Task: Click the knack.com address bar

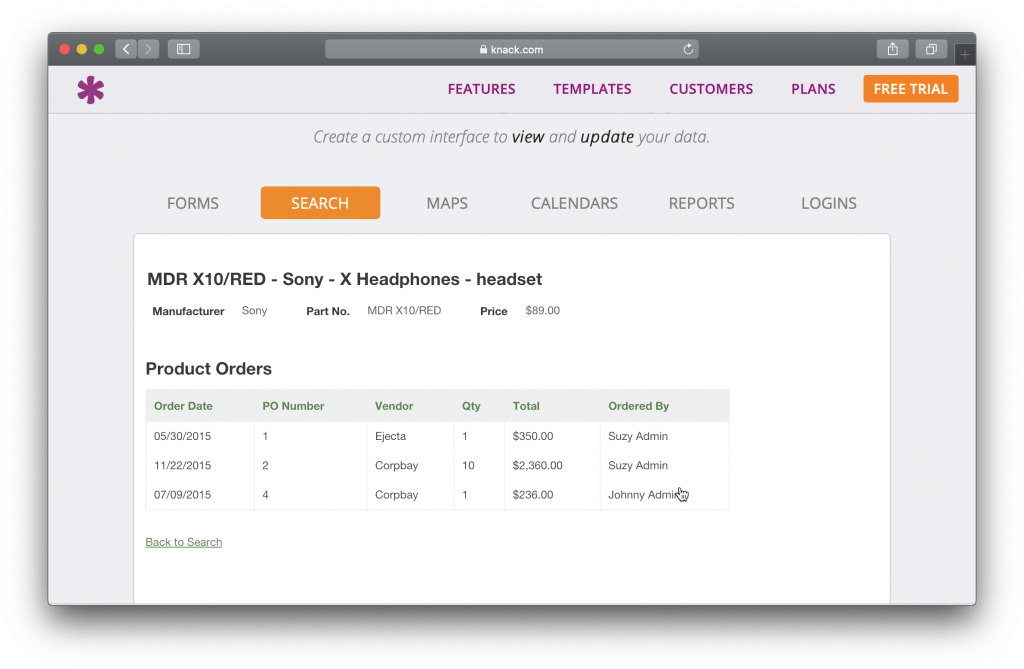Action: point(512,49)
